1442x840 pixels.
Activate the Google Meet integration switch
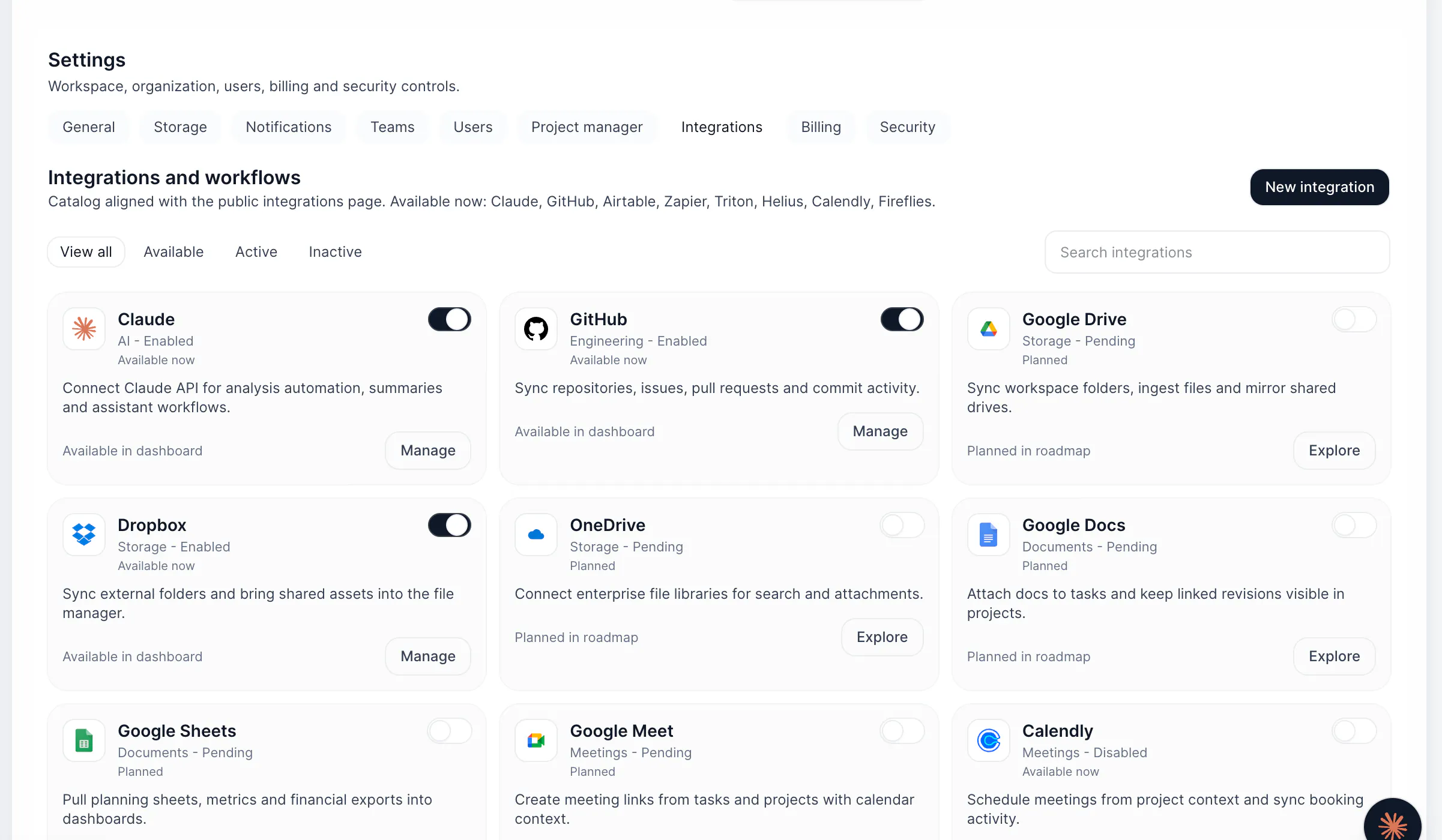(x=902, y=731)
